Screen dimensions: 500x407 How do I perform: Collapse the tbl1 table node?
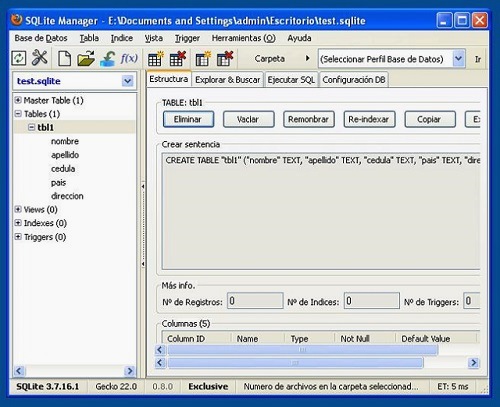click(31, 127)
